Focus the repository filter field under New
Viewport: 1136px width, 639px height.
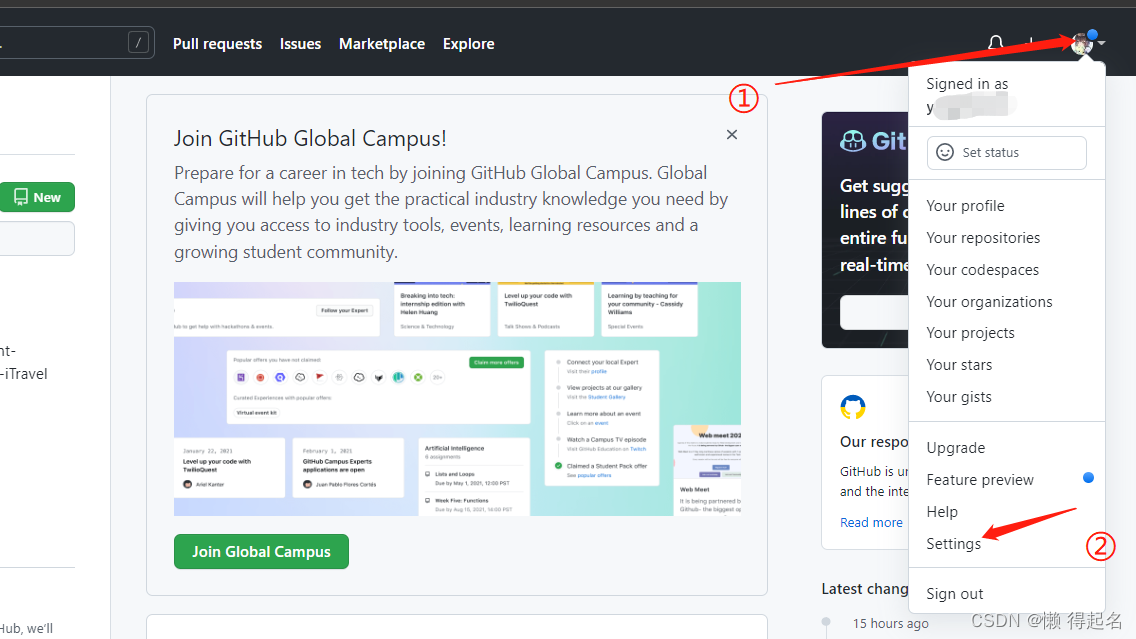(36, 238)
